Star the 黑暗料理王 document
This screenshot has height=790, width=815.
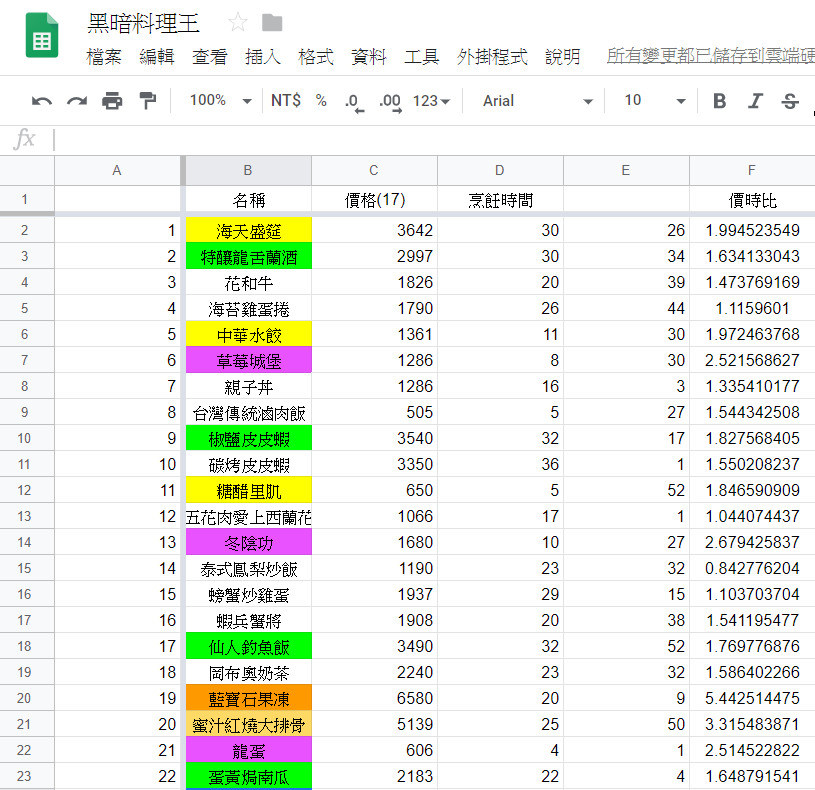(x=238, y=22)
